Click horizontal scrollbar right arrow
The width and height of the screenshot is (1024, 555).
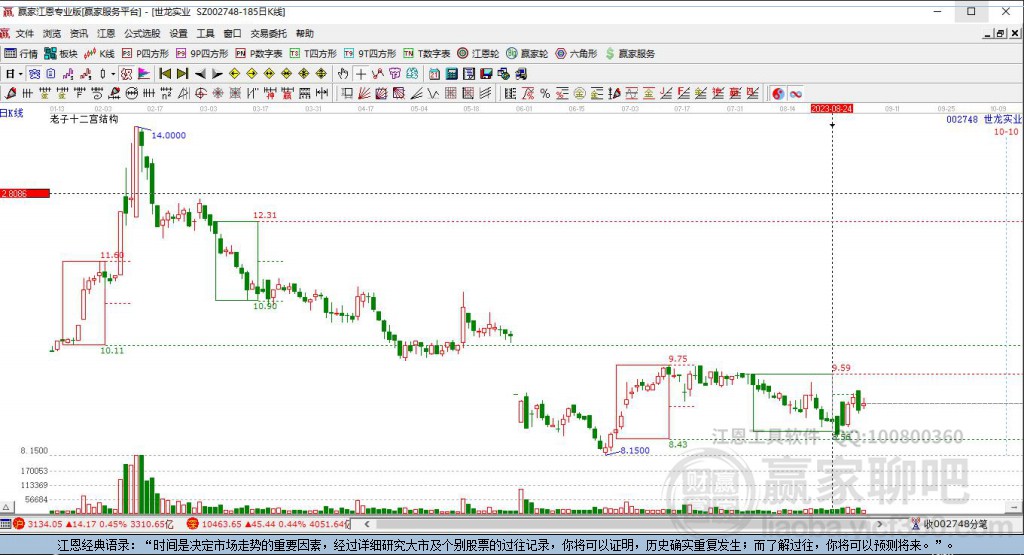coord(880,524)
